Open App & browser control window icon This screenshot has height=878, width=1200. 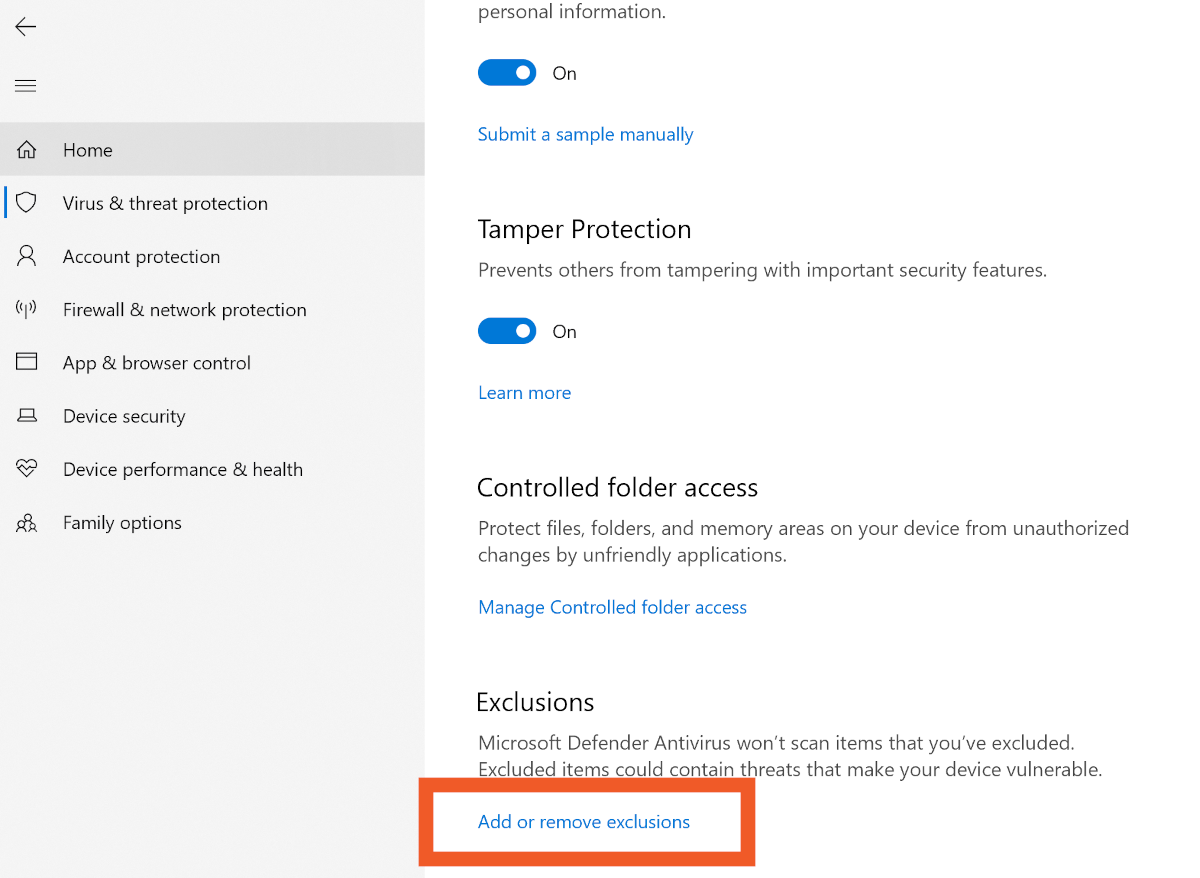click(27, 362)
